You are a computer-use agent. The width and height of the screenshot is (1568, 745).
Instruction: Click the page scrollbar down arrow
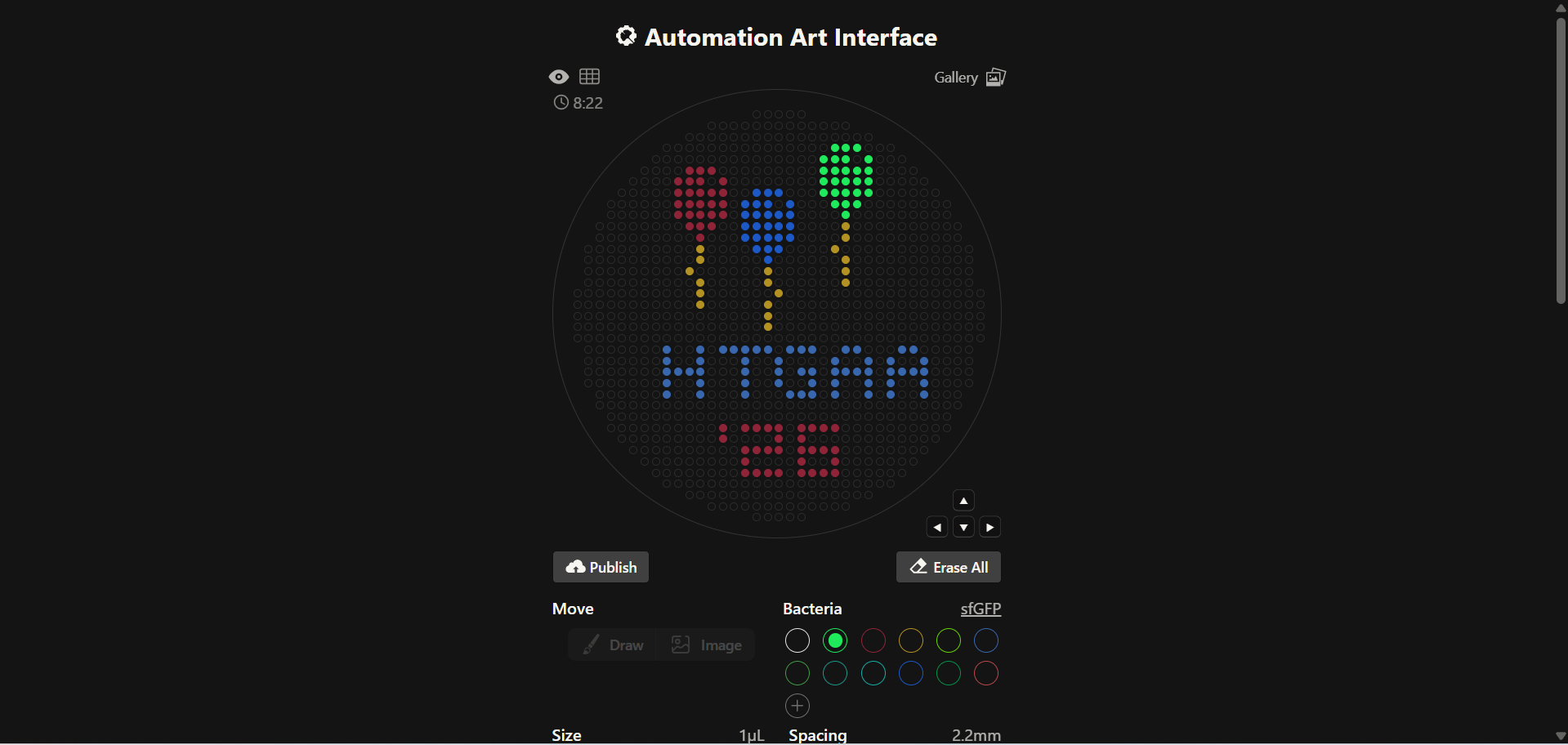coord(1561,736)
